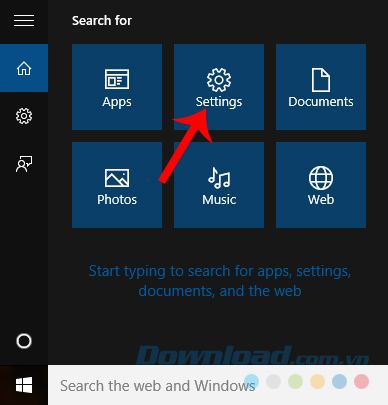
Task: Select the Documents search tile
Action: click(321, 87)
